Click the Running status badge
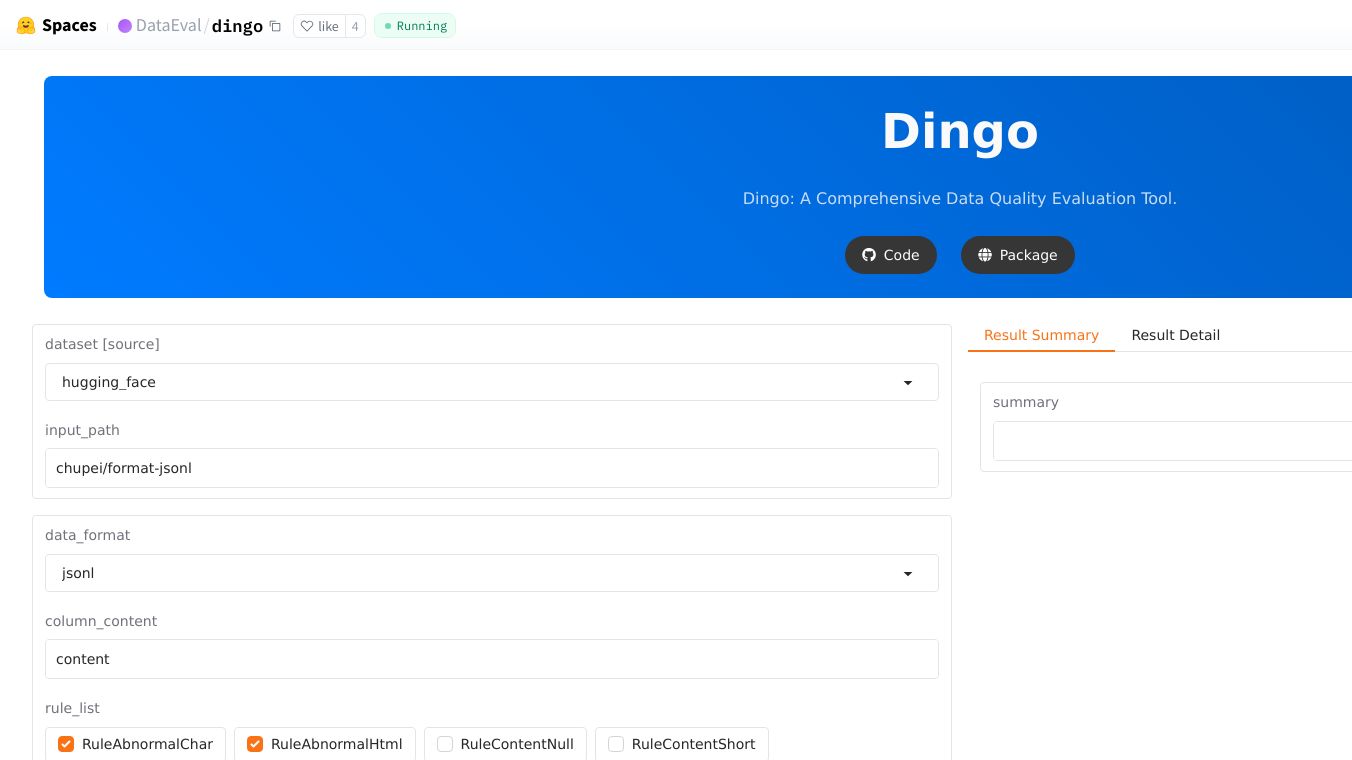The height and width of the screenshot is (760, 1352). click(x=415, y=26)
